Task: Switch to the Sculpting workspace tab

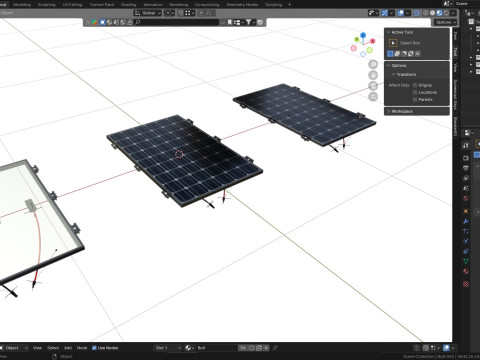Action: point(47,5)
